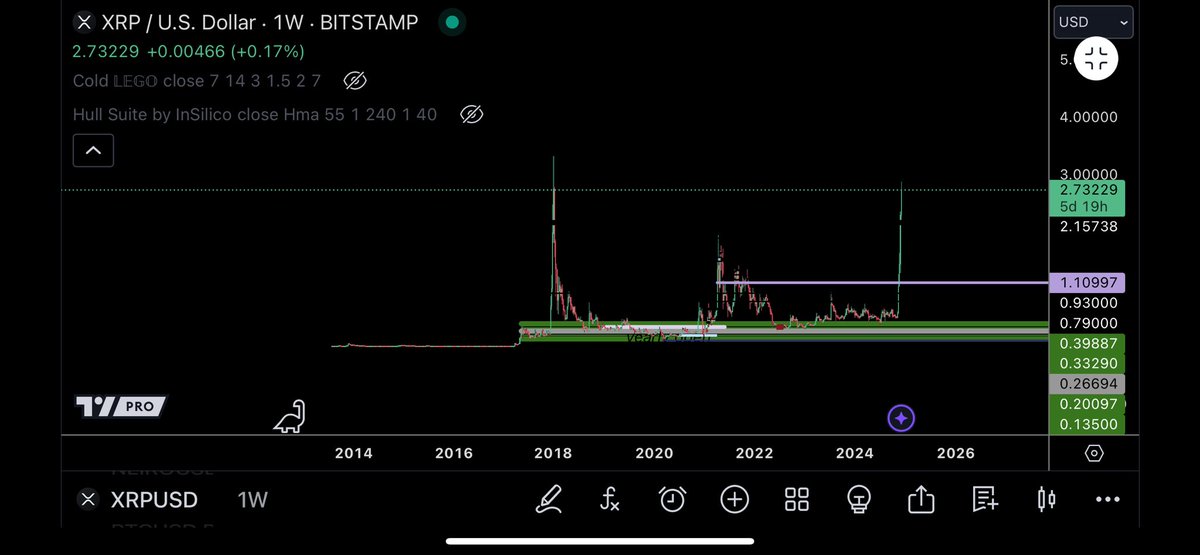
Task: Tap the 2026 label on time axis
Action: click(955, 453)
